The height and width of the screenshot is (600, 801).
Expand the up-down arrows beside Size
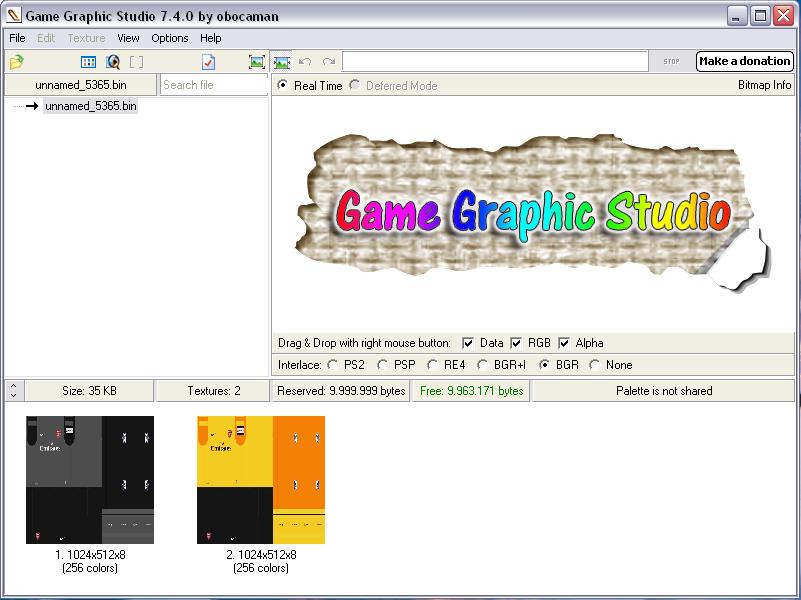pos(14,391)
